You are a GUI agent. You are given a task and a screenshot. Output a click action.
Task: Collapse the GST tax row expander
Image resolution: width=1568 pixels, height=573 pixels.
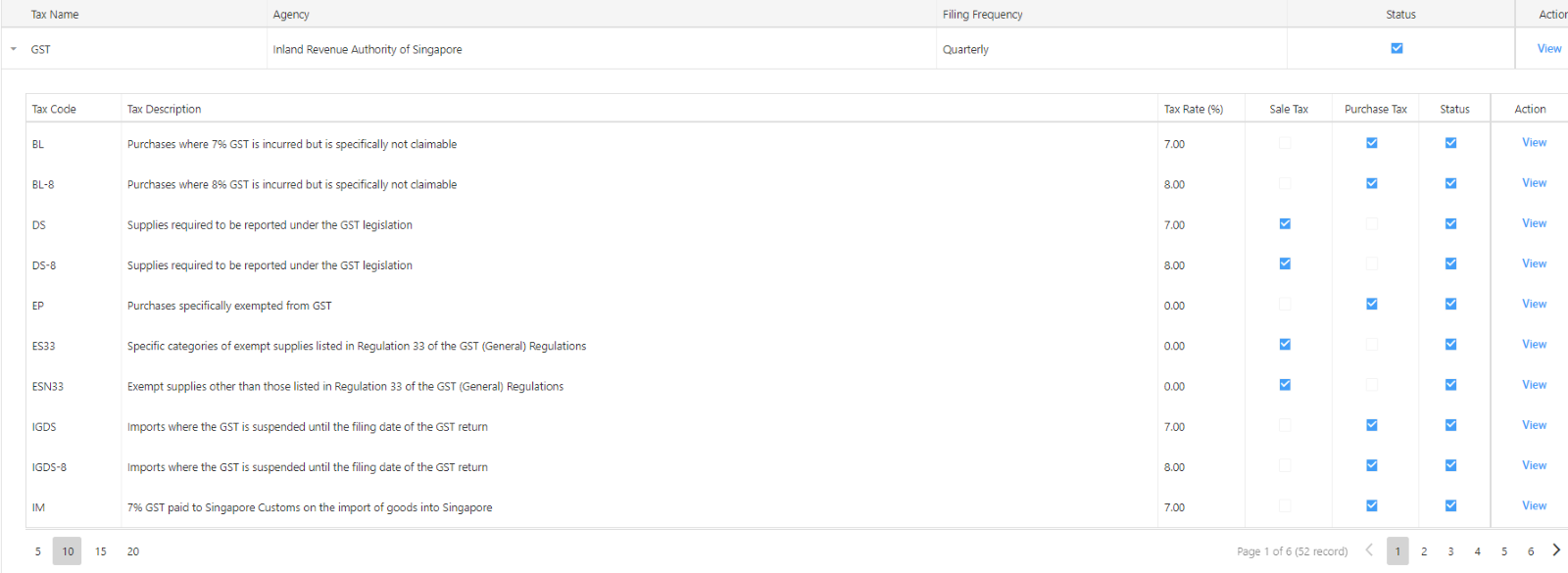tap(14, 49)
